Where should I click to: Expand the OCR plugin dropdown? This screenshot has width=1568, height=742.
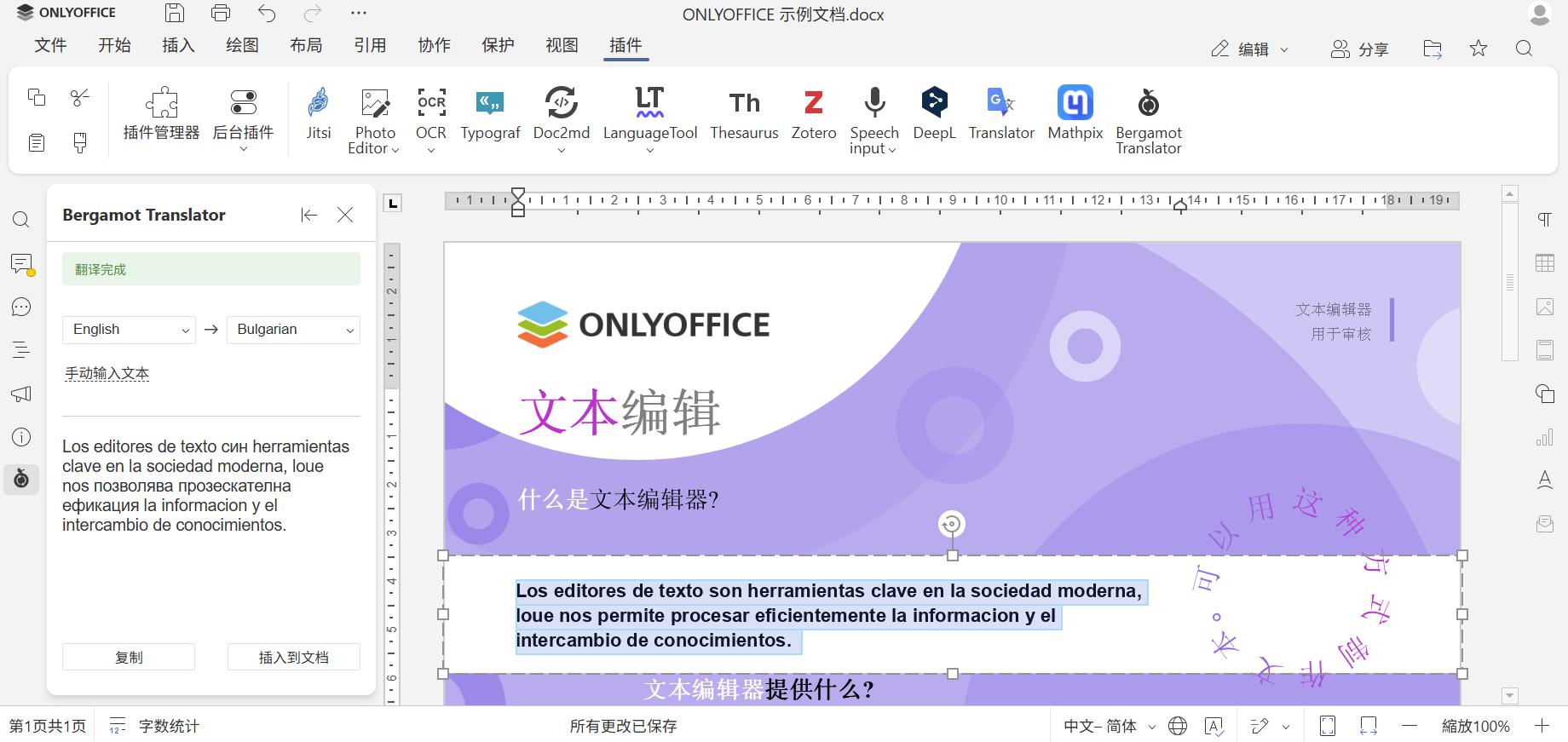pyautogui.click(x=431, y=150)
